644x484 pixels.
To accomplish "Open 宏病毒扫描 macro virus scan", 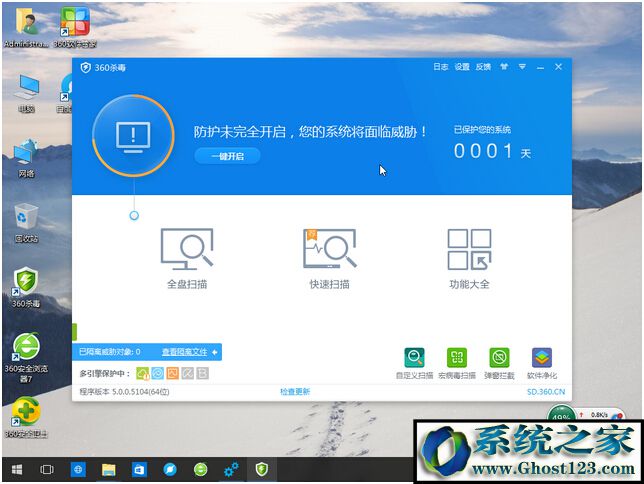I will tap(457, 363).
